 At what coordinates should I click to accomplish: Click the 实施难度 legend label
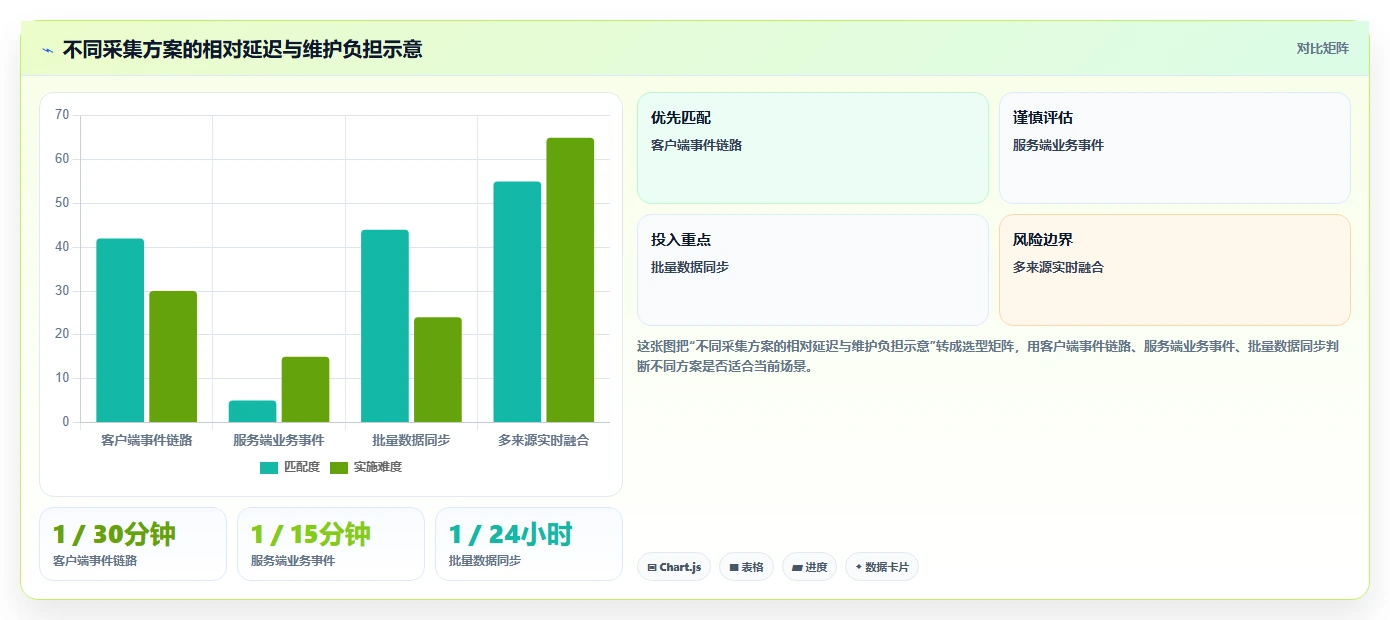pos(377,467)
